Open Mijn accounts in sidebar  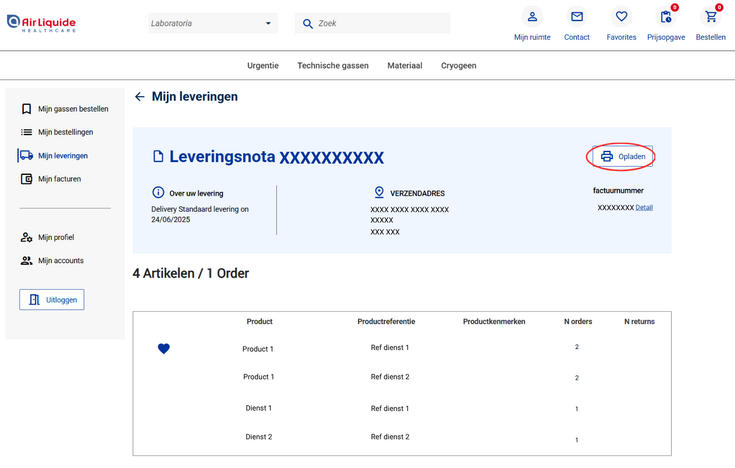point(61,261)
